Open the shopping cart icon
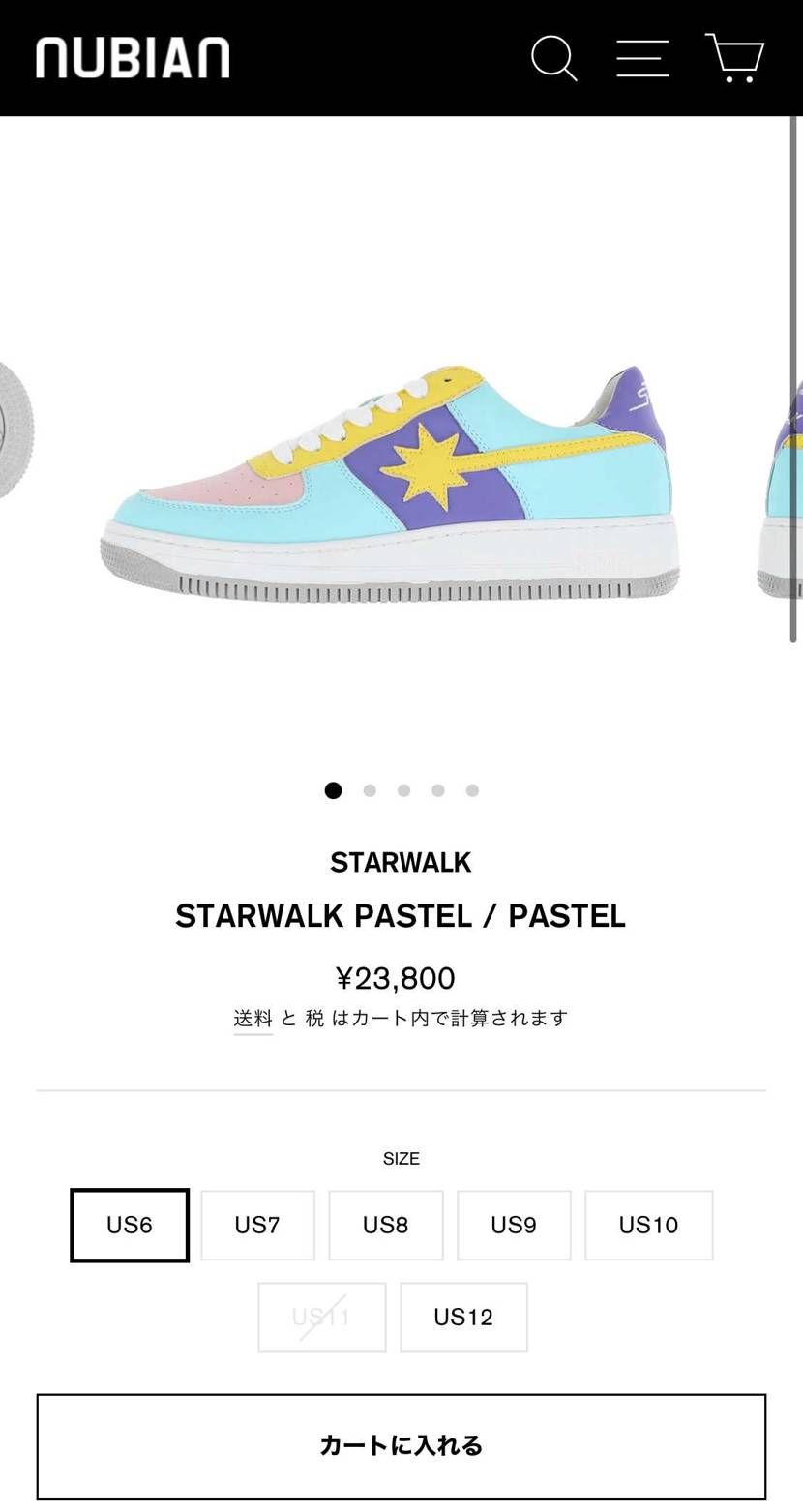Image resolution: width=803 pixels, height=1512 pixels. 734,58
